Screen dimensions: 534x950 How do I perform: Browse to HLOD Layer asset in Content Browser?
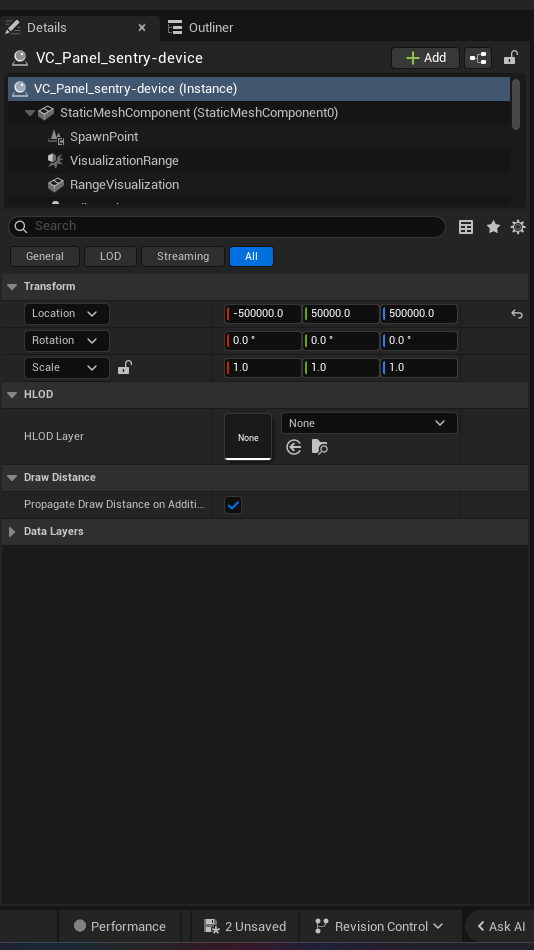pyautogui.click(x=319, y=448)
